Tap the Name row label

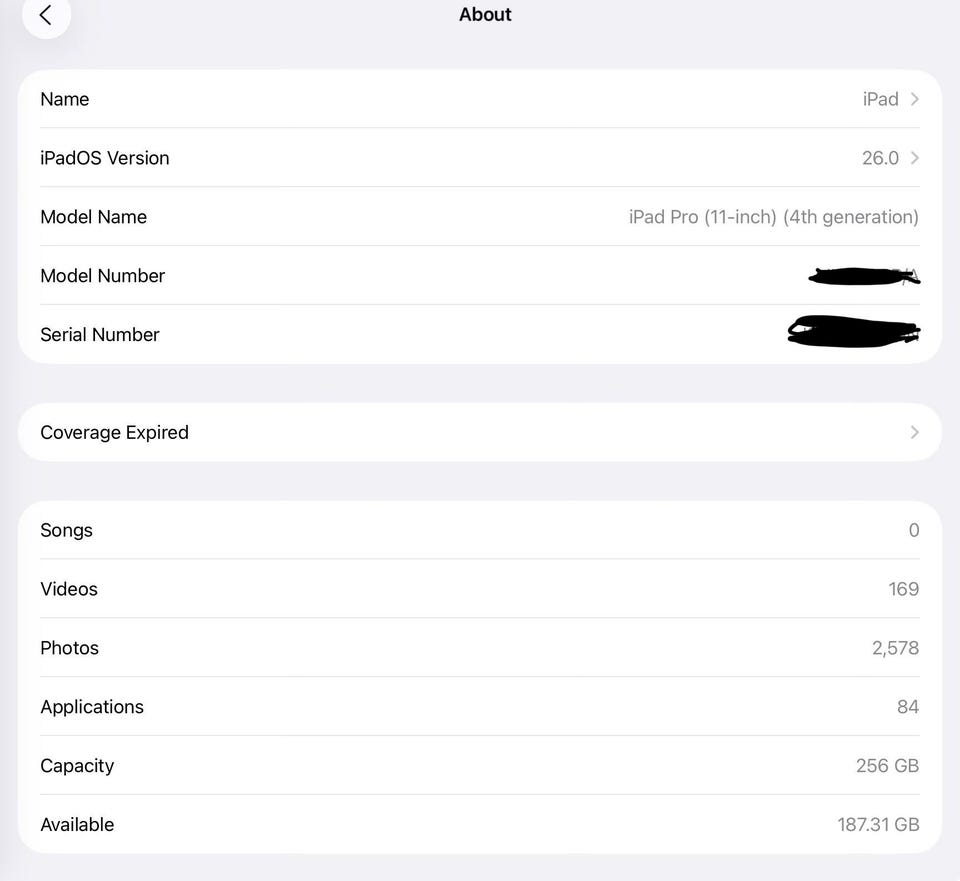point(65,99)
